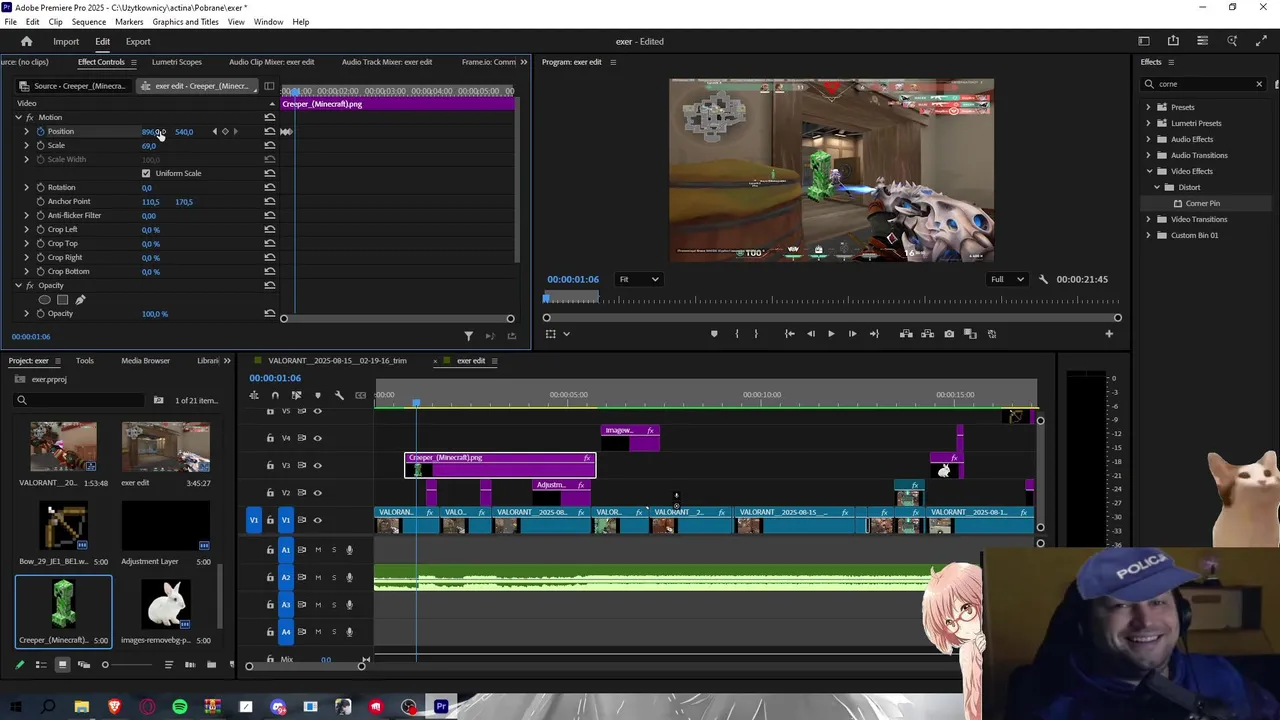Toggle the Uniform Scale checkbox

146,173
